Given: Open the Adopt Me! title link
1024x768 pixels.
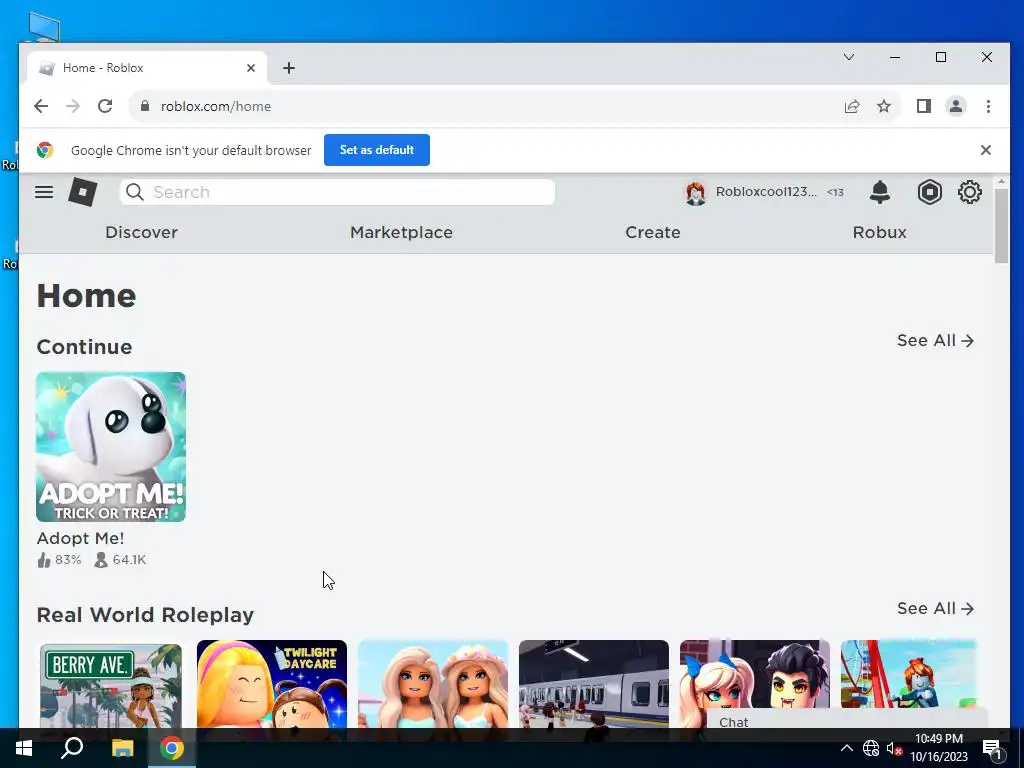Looking at the screenshot, I should coord(80,538).
